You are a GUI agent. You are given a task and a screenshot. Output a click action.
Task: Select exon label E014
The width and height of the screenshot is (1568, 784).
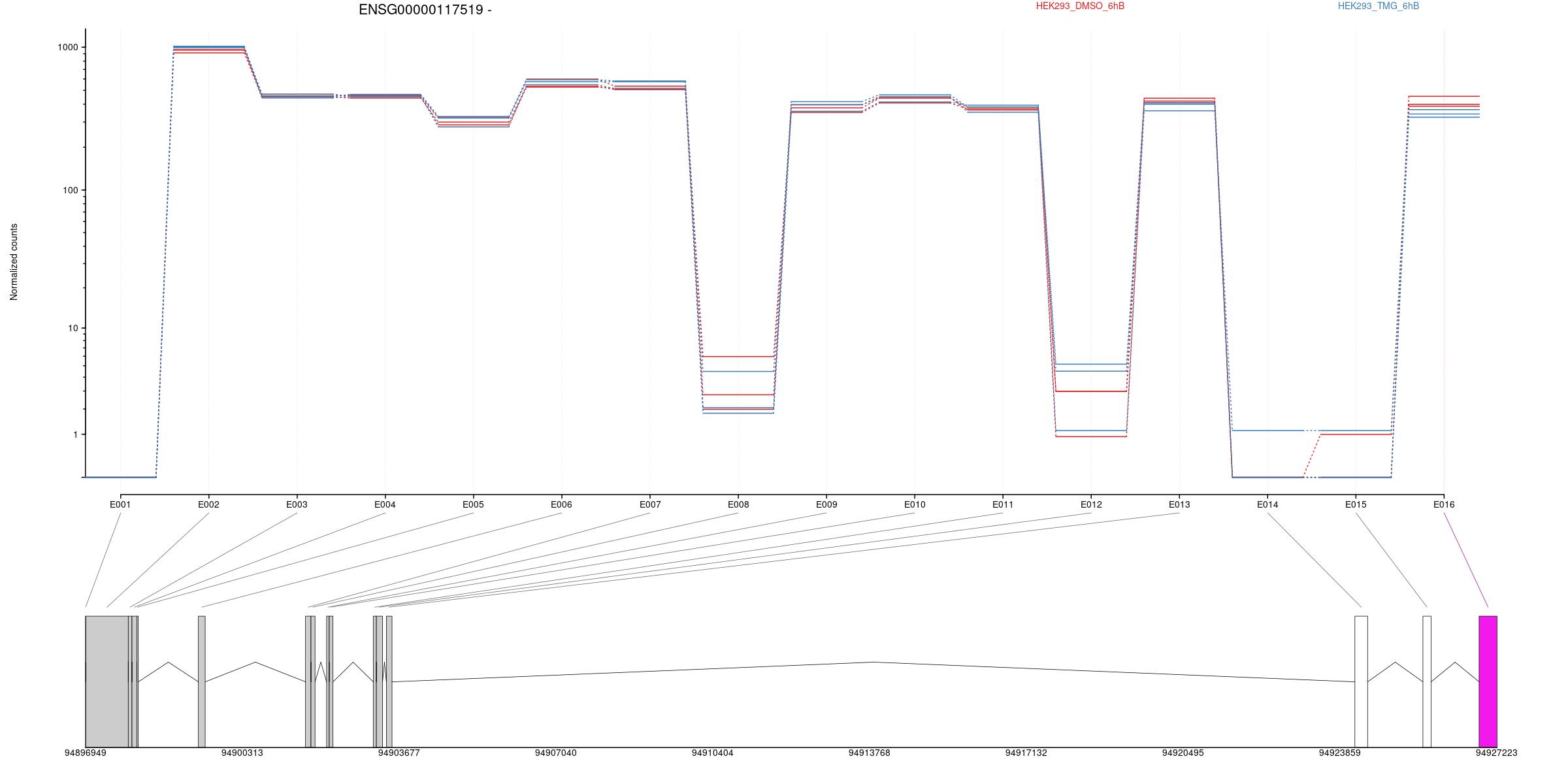[x=1267, y=504]
